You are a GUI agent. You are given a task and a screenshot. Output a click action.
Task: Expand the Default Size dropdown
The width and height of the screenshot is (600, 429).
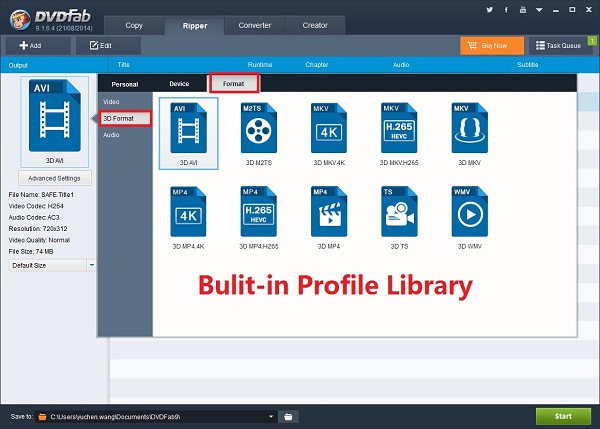pos(92,265)
